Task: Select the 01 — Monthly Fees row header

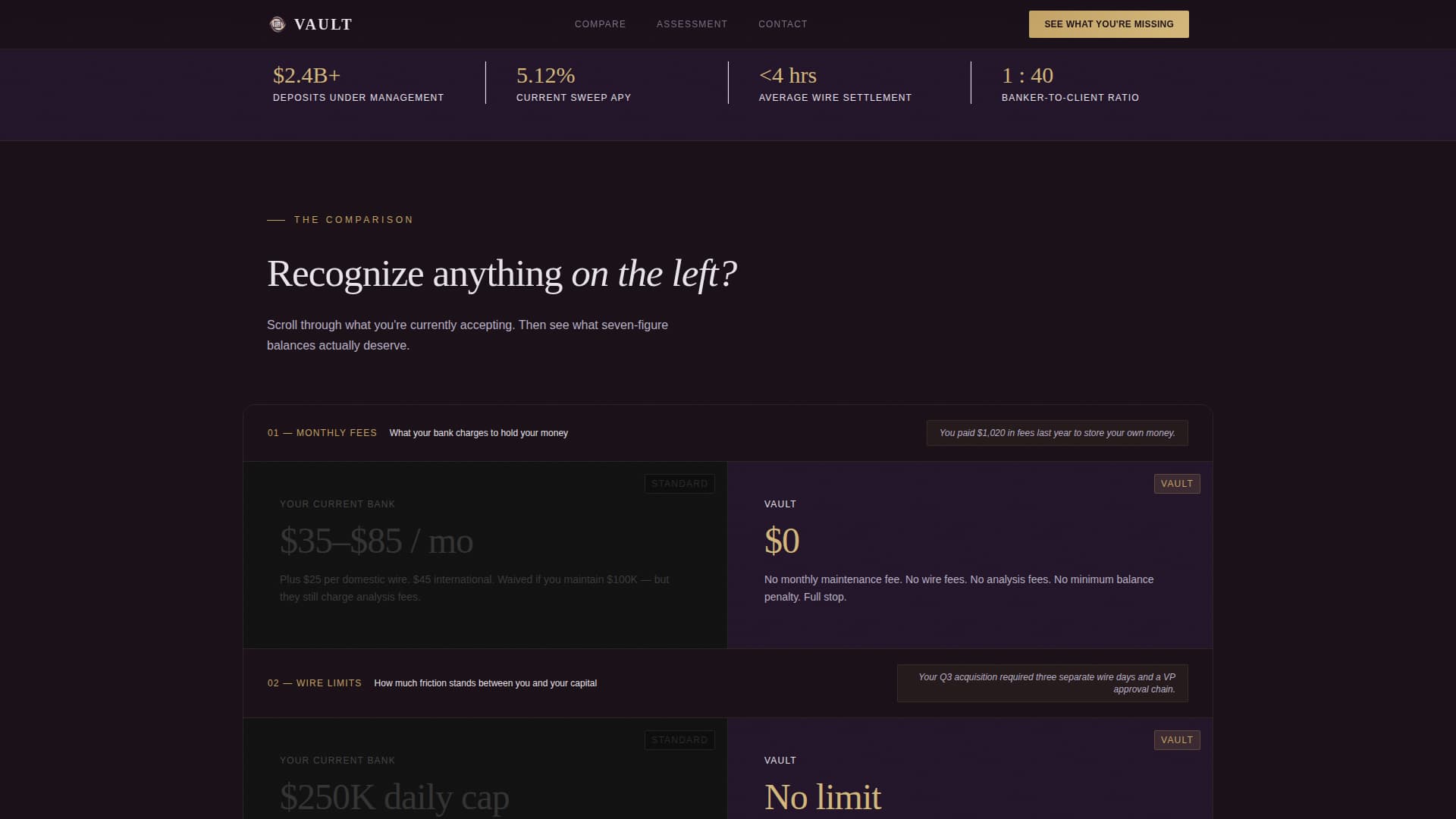Action: click(322, 433)
